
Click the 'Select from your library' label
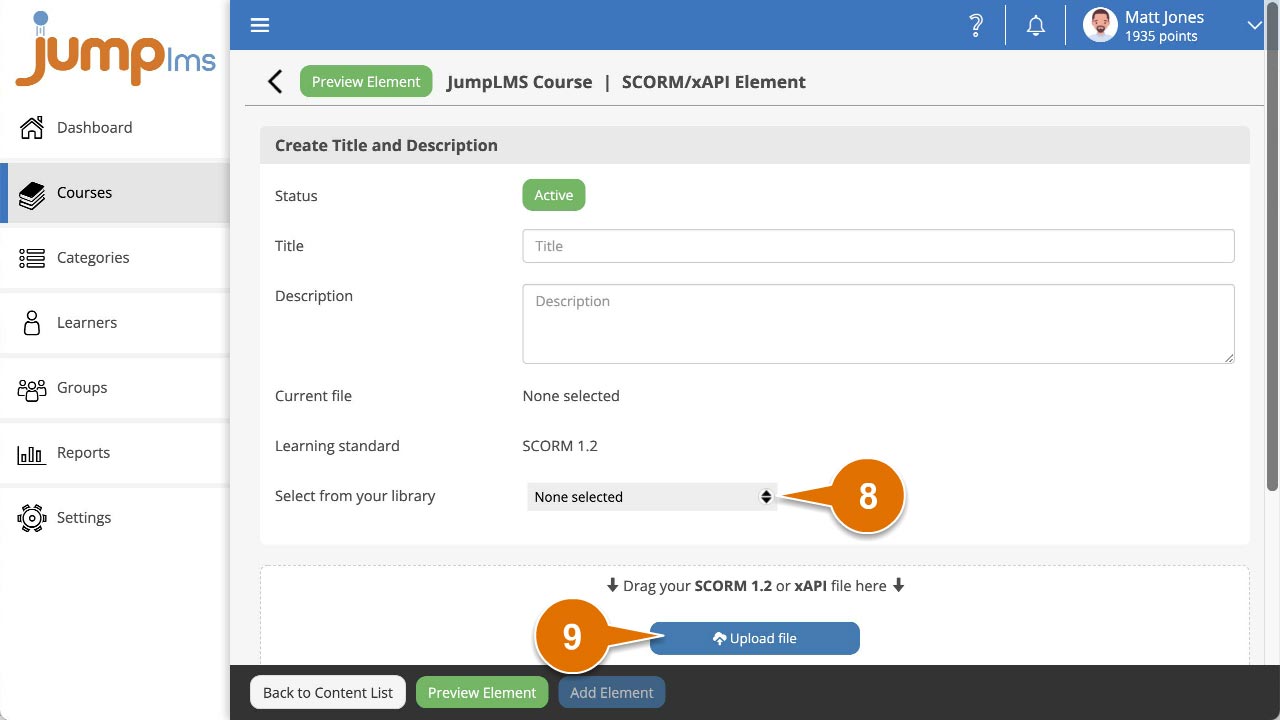355,496
